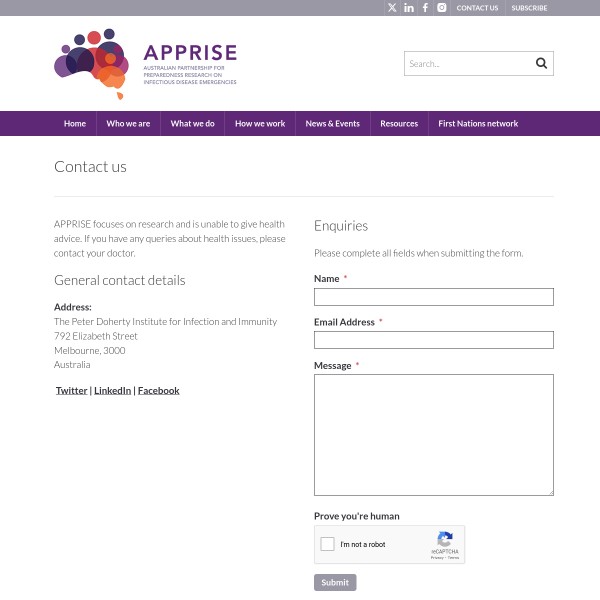Focus the Name input field
The width and height of the screenshot is (600, 600).
(433, 297)
